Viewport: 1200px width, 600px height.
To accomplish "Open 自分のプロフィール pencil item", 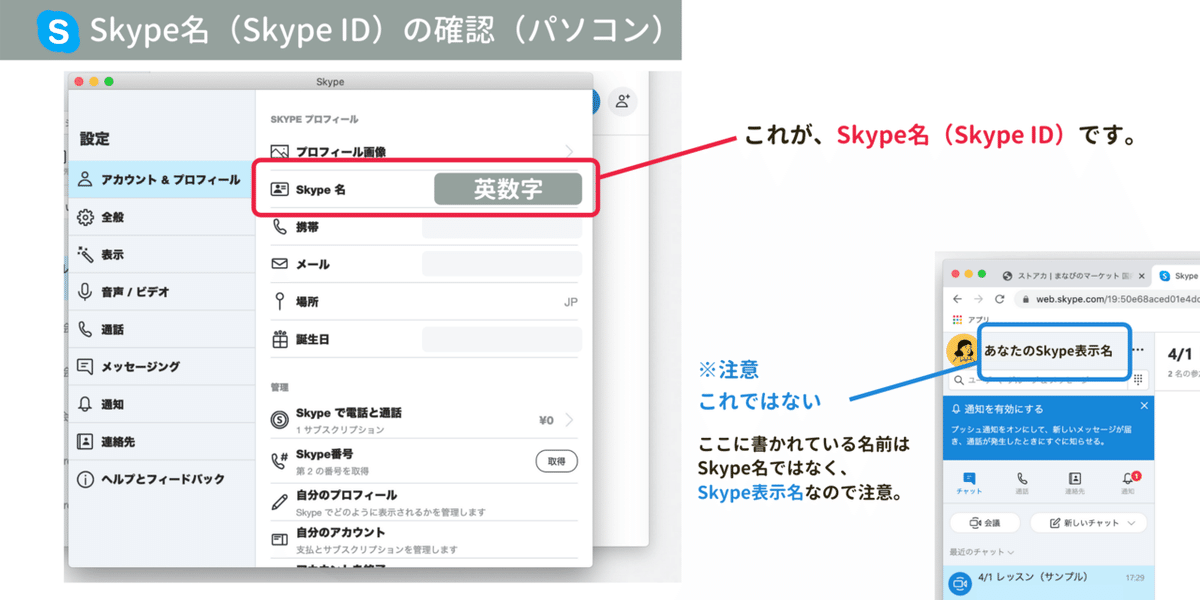I will tap(424, 502).
